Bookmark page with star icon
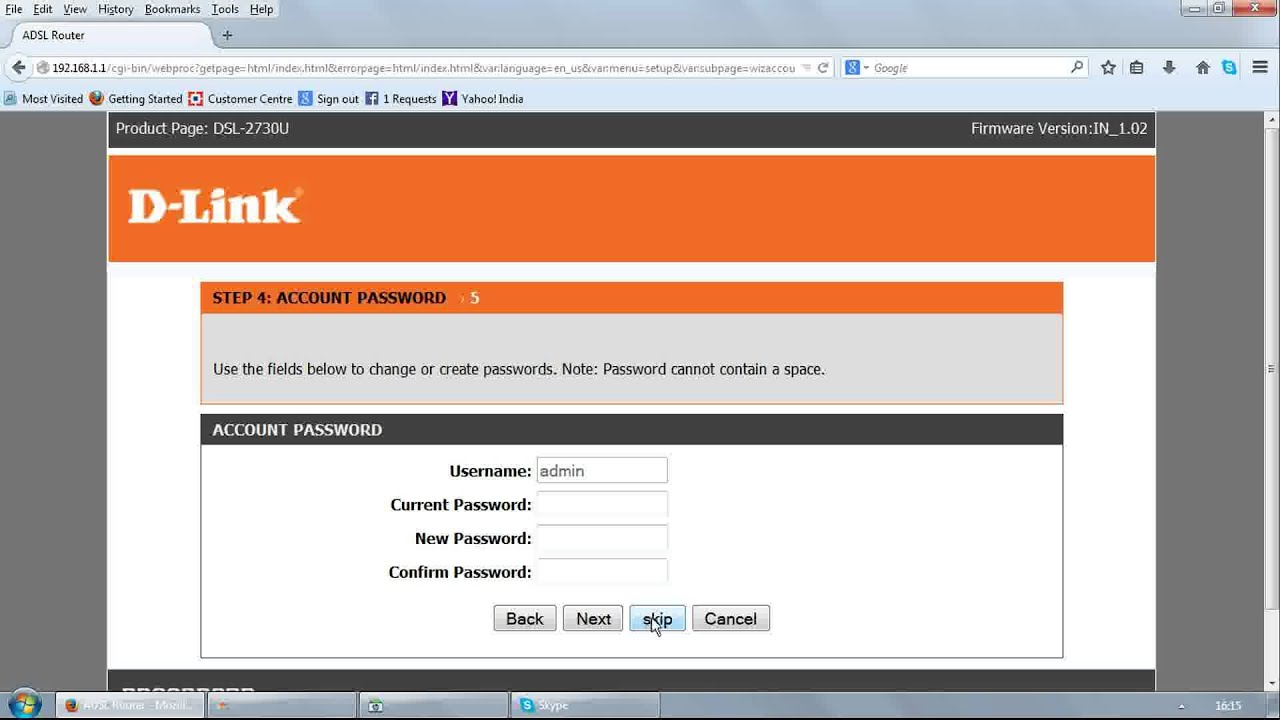 click(x=1108, y=68)
